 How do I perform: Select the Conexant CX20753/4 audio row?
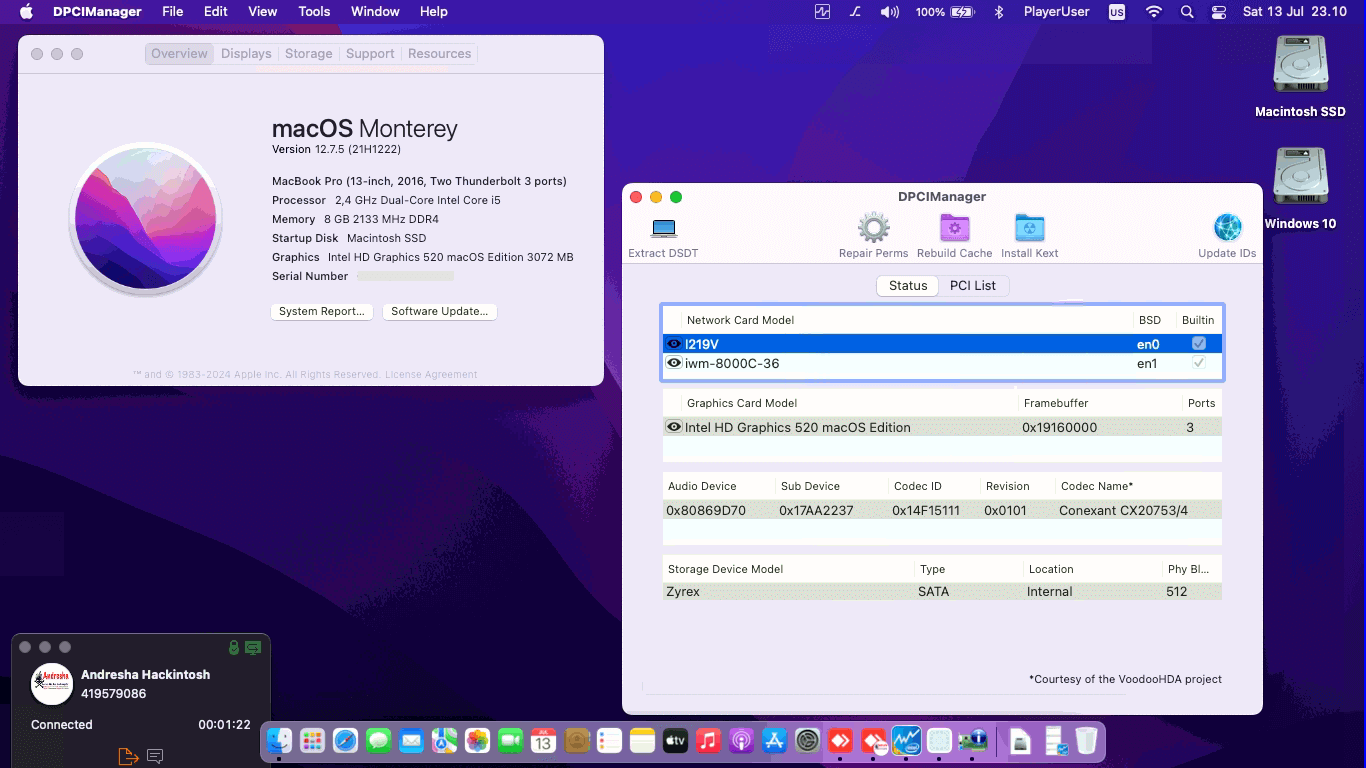pos(942,510)
